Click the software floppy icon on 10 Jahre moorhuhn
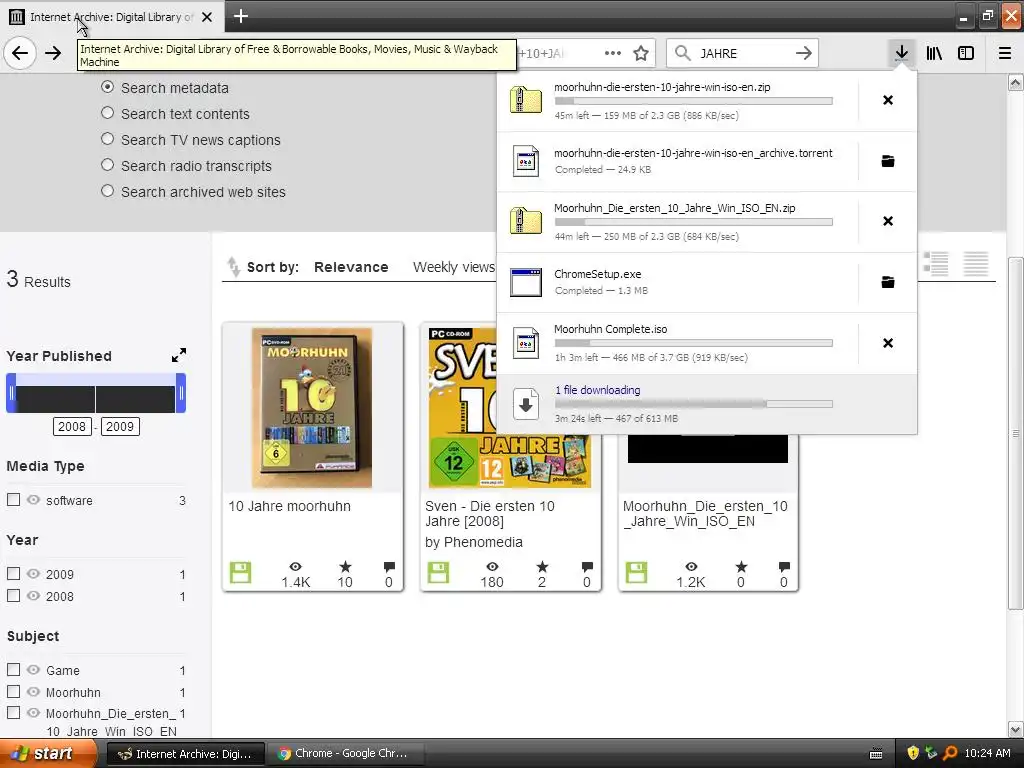This screenshot has height=768, width=1024. (240, 573)
